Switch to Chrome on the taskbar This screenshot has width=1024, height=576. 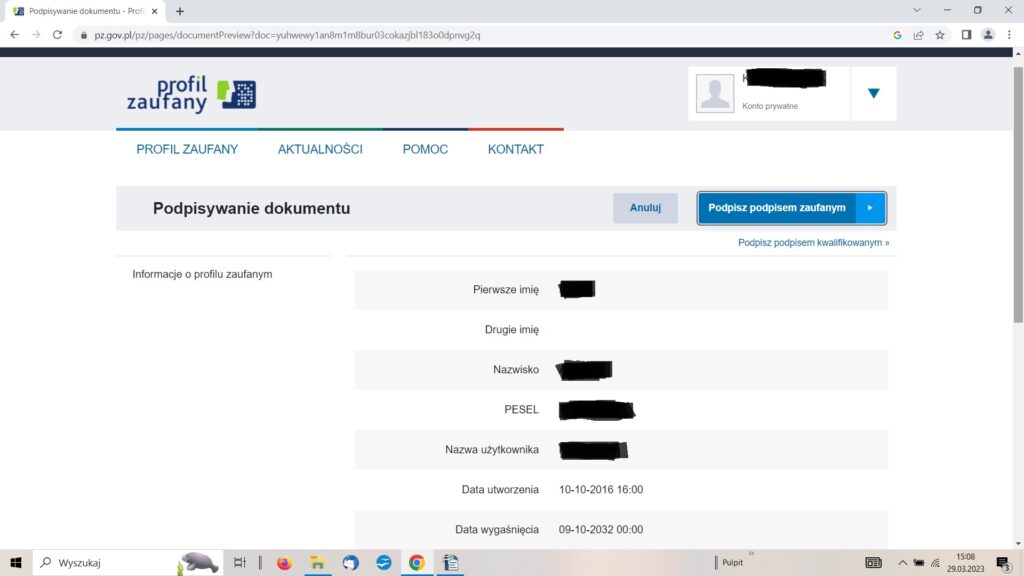pyautogui.click(x=417, y=562)
